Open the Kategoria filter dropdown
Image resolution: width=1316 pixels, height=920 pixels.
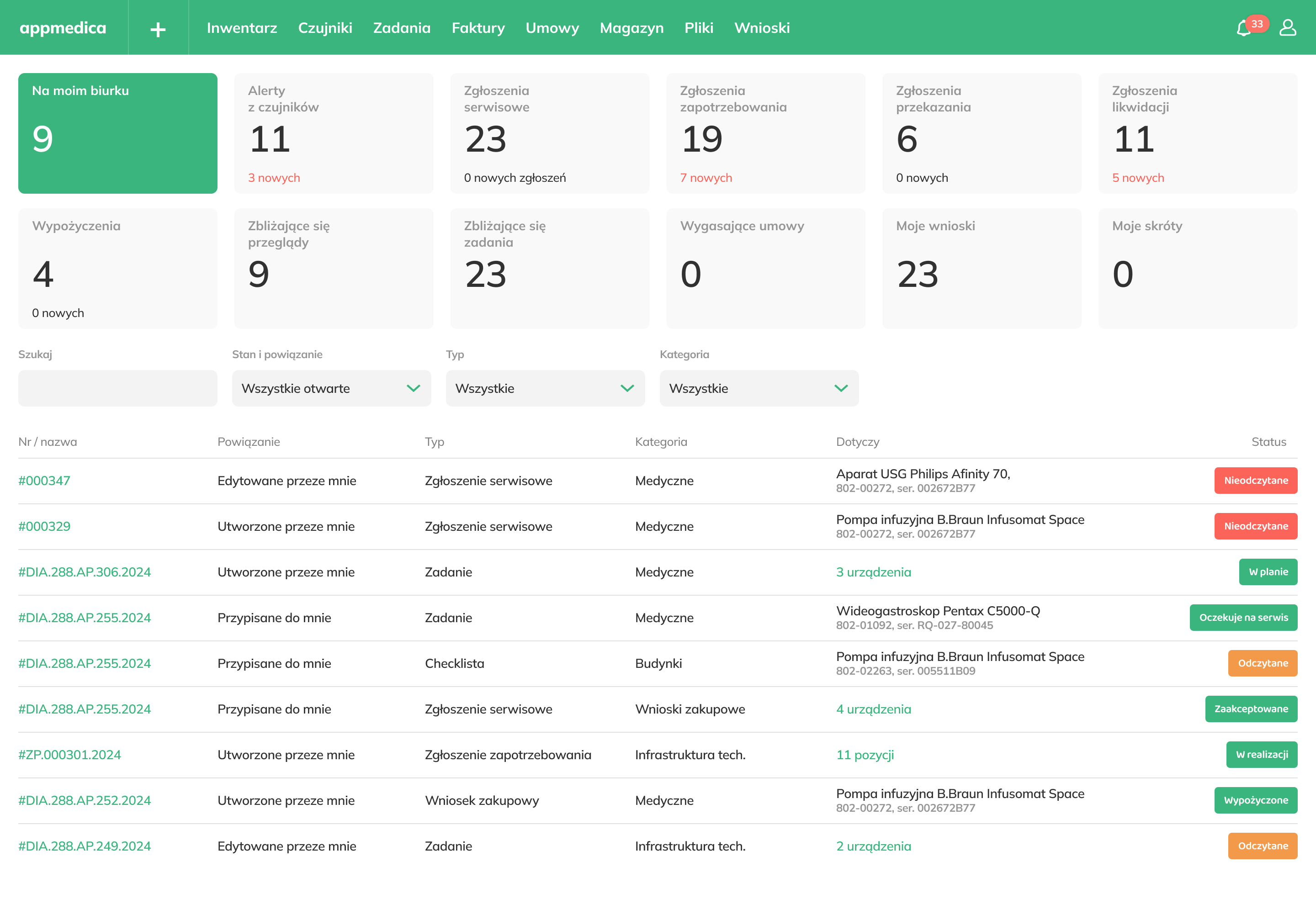pyautogui.click(x=759, y=388)
